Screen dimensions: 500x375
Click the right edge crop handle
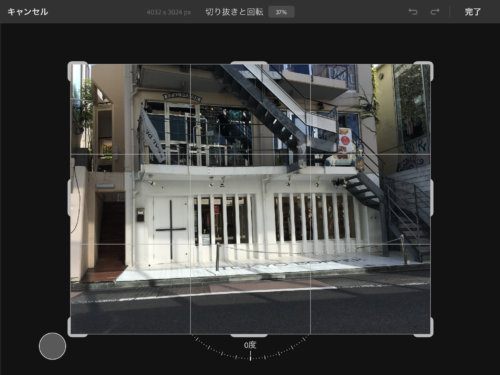tap(432, 198)
